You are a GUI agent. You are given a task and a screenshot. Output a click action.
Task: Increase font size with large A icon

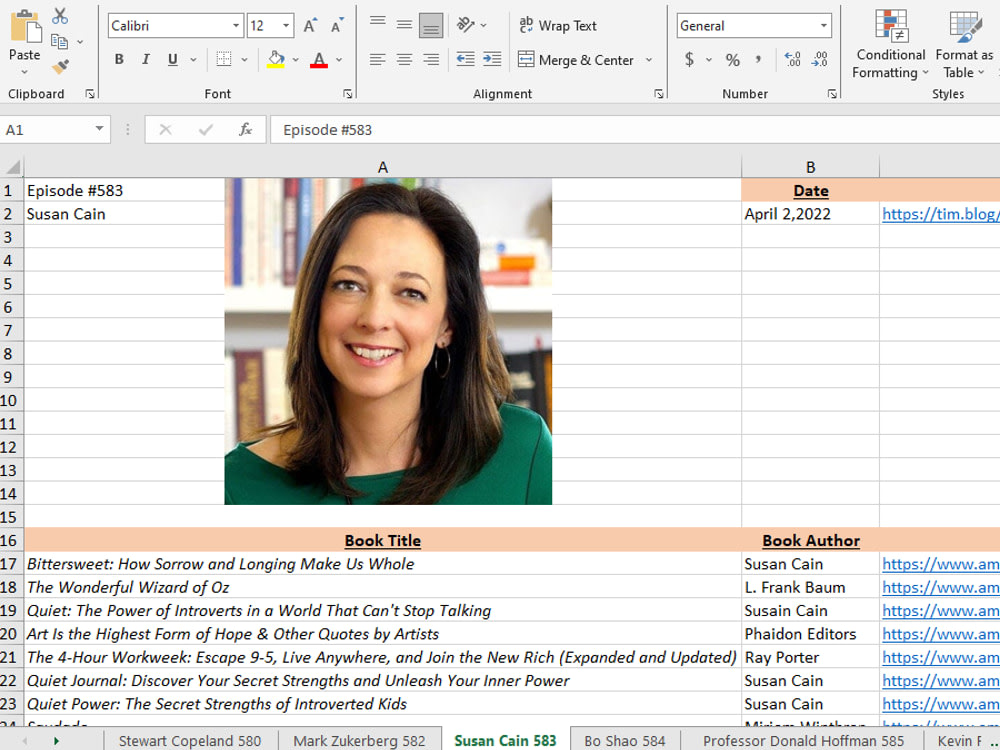coord(310,26)
